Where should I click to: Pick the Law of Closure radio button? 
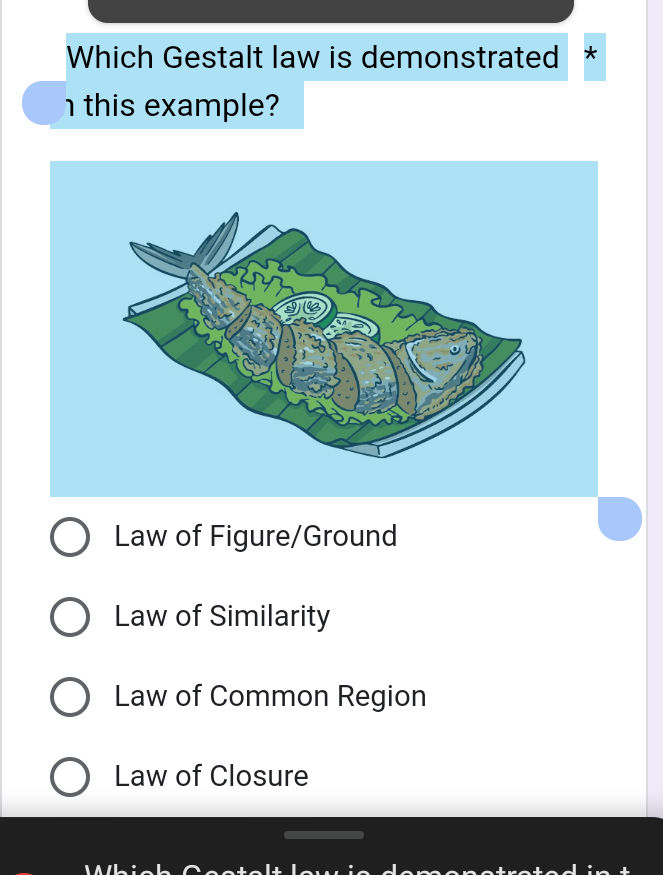coord(70,777)
